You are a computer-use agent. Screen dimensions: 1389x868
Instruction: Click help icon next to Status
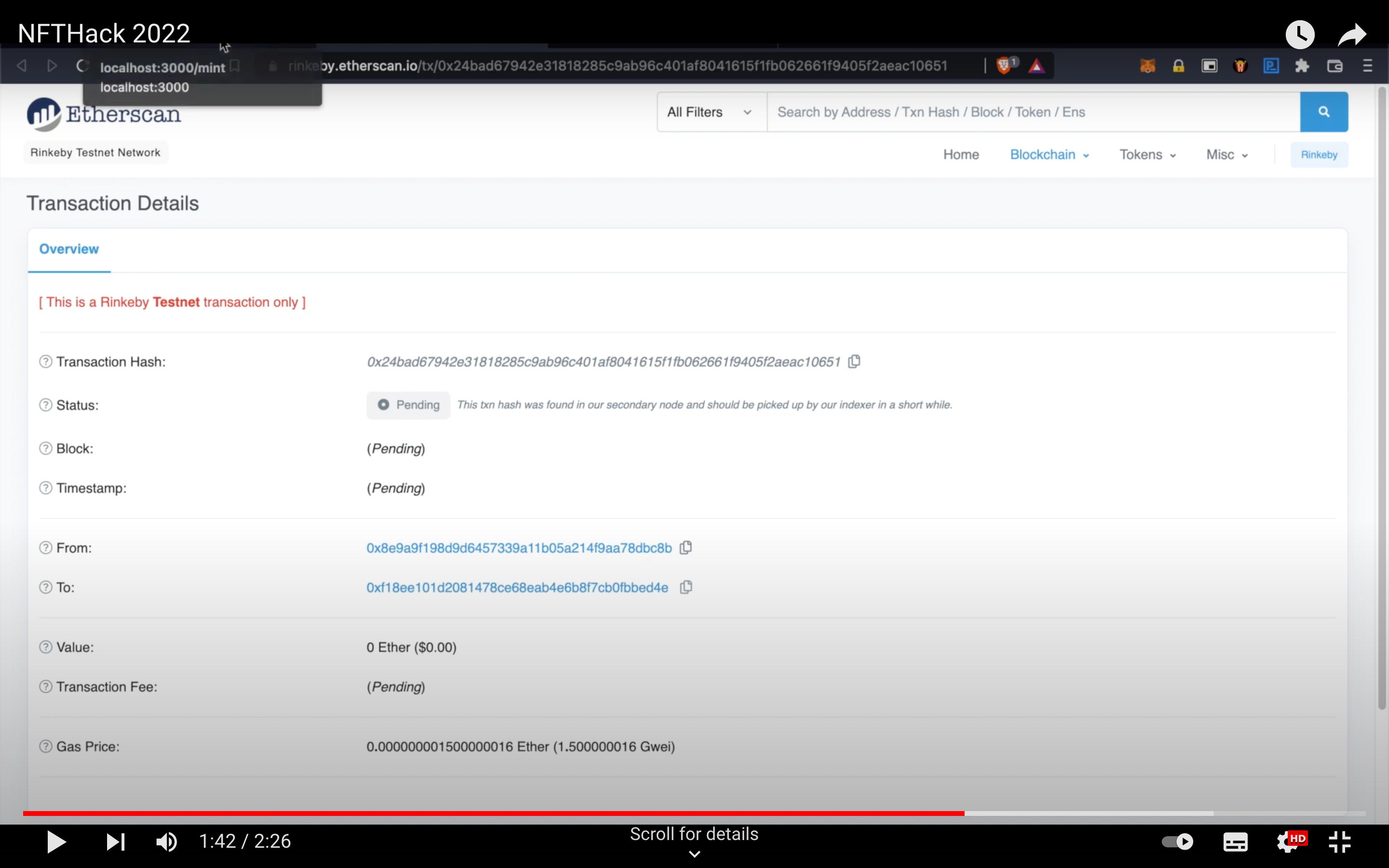45,405
